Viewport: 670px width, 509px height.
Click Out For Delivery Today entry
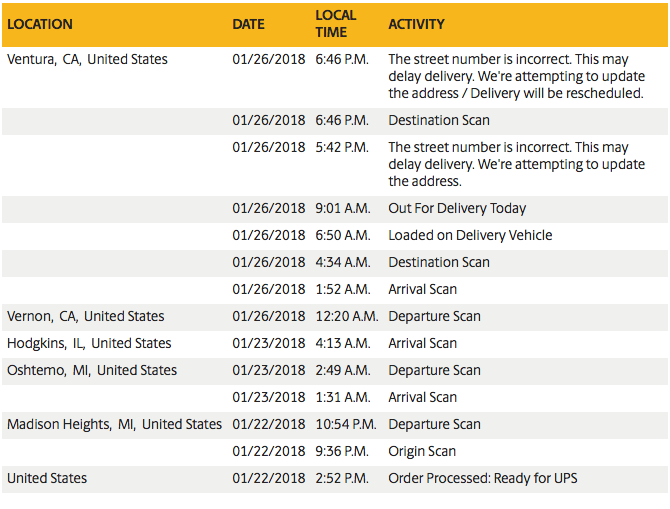tap(457, 209)
